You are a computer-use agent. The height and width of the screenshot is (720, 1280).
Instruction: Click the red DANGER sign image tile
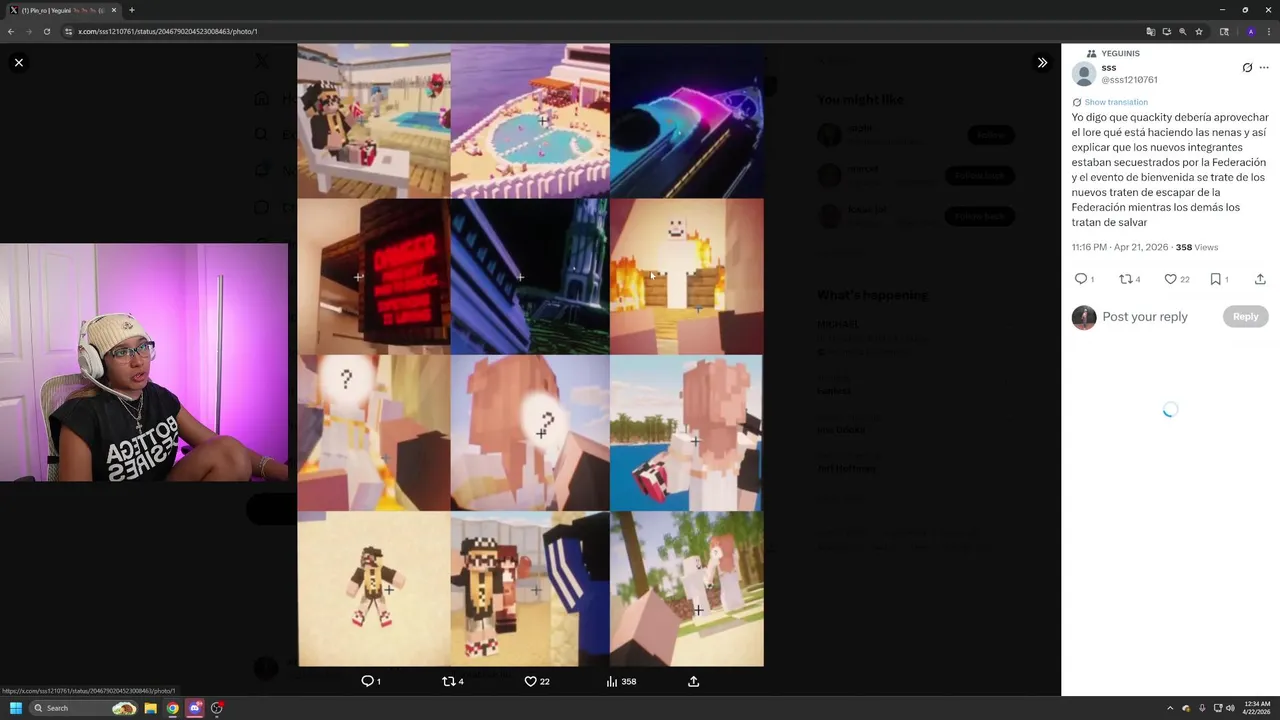pyautogui.click(x=374, y=277)
